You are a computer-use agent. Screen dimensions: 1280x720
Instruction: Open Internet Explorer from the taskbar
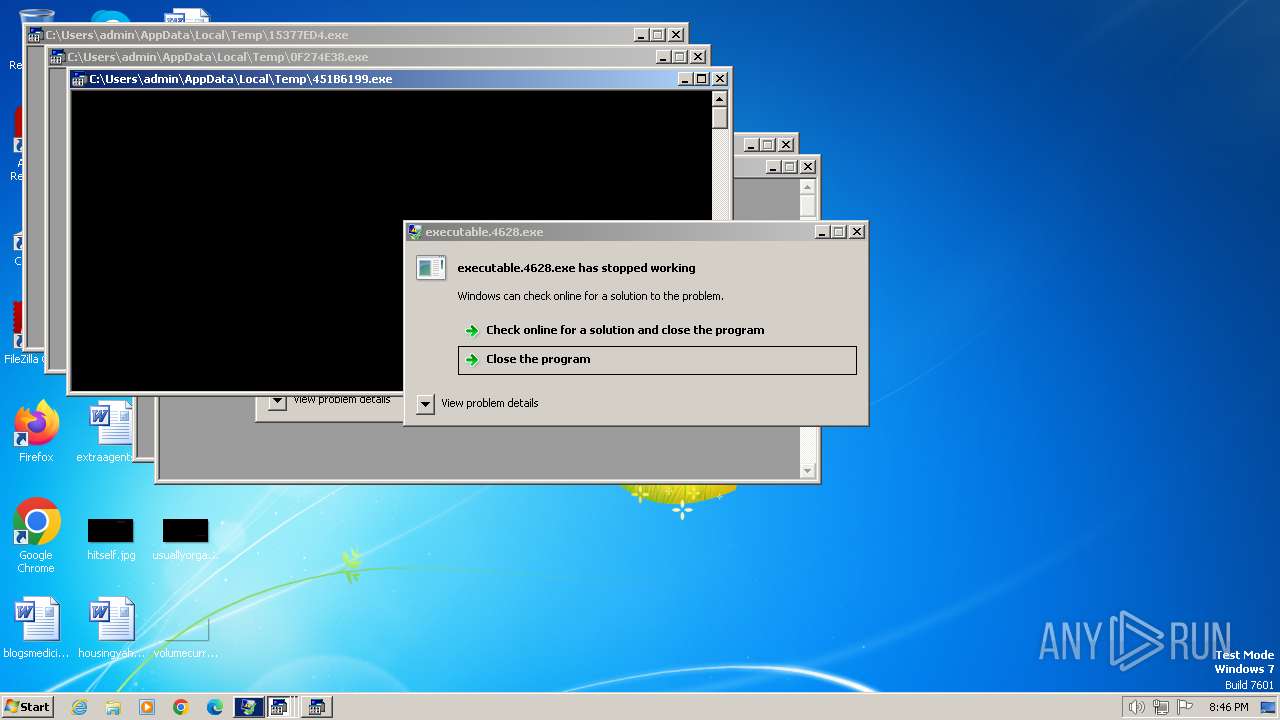79,707
